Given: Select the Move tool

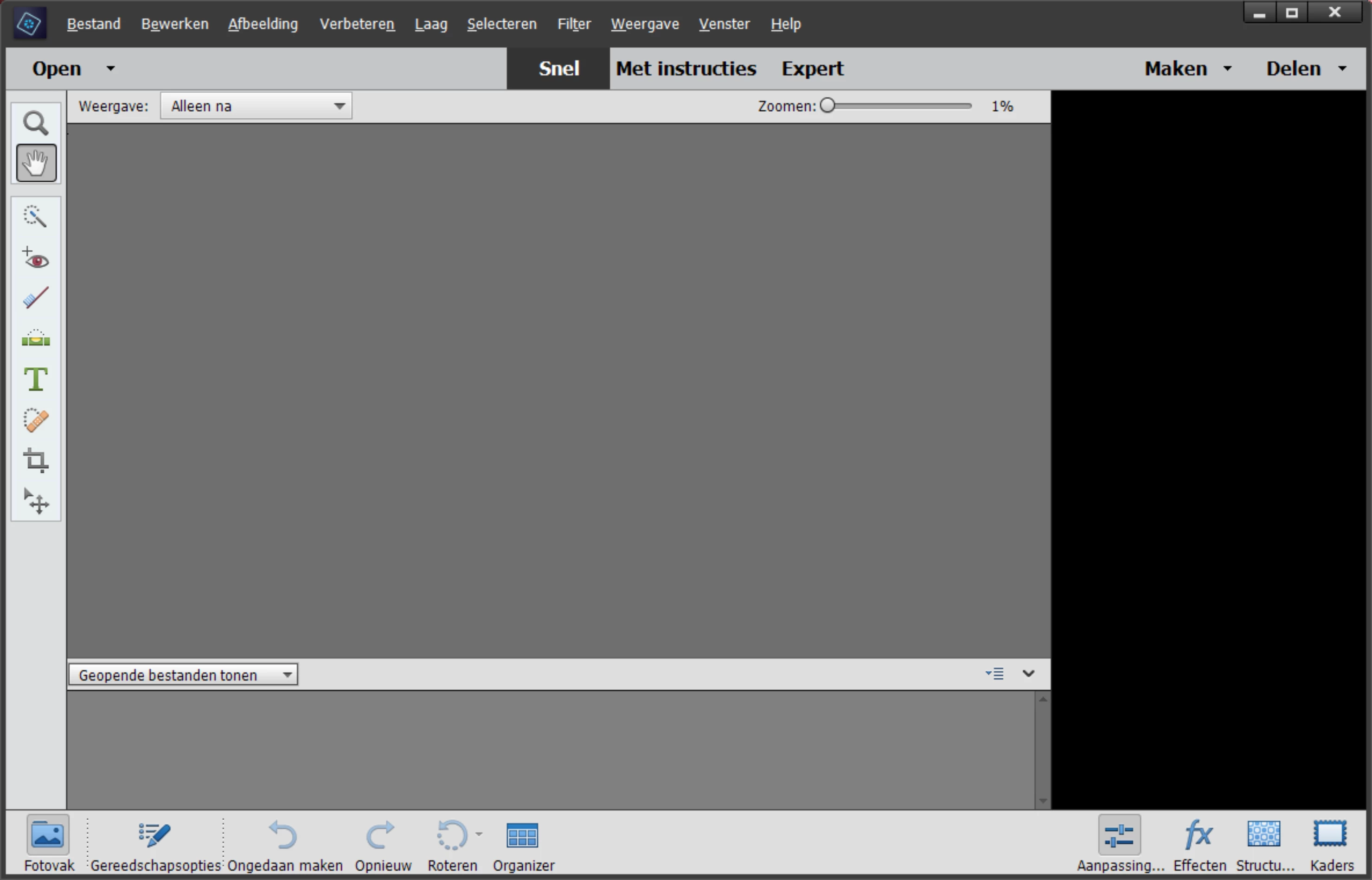Looking at the screenshot, I should (35, 502).
